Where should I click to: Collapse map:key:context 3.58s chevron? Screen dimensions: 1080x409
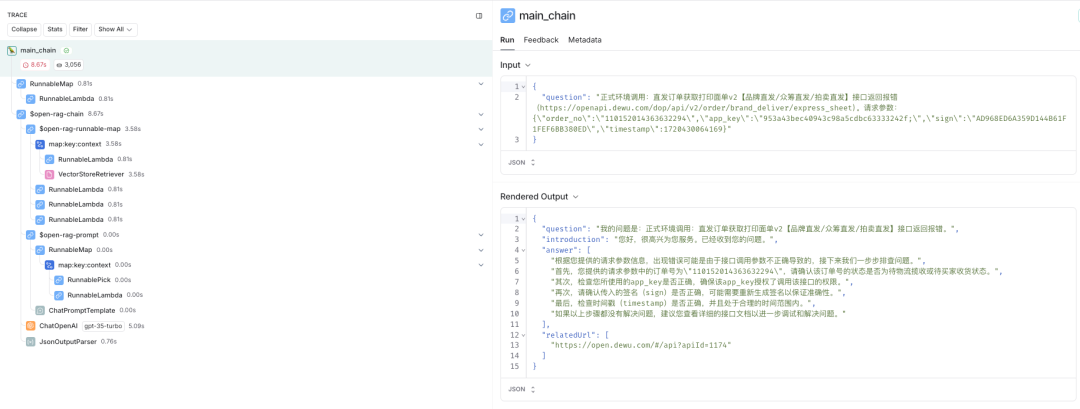point(481,144)
